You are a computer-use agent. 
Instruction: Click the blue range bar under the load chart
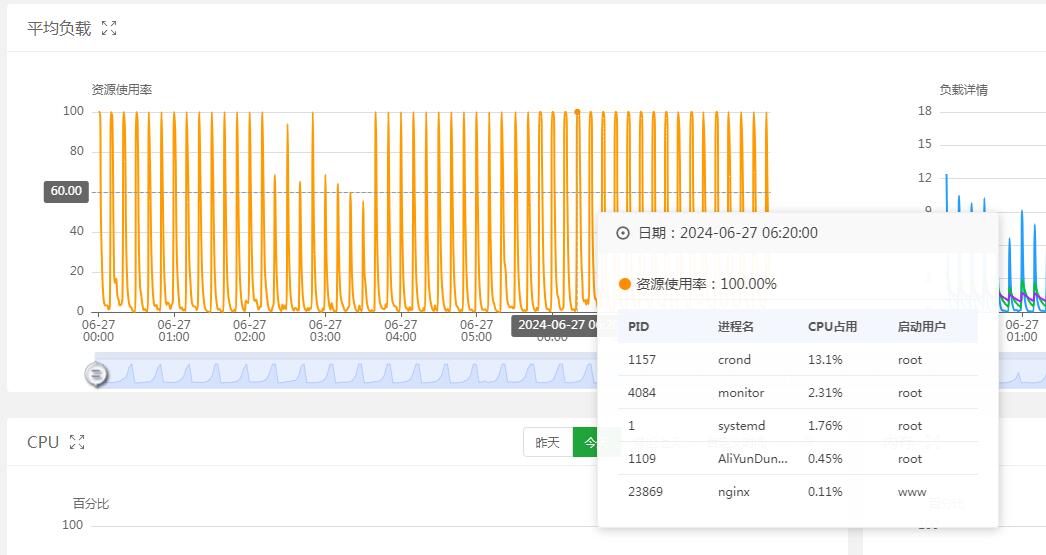tap(347, 371)
